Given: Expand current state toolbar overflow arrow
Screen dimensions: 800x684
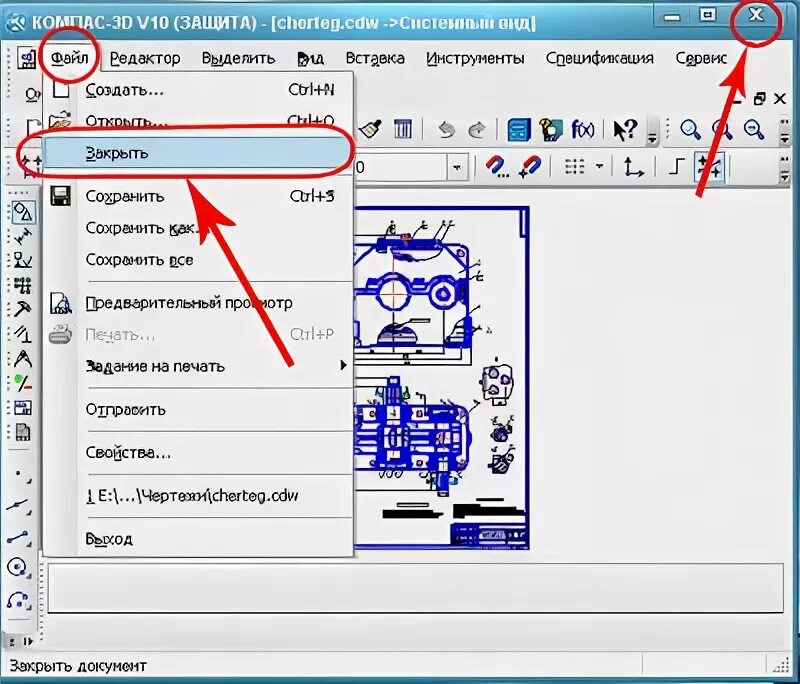Looking at the screenshot, I should pyautogui.click(x=785, y=168).
